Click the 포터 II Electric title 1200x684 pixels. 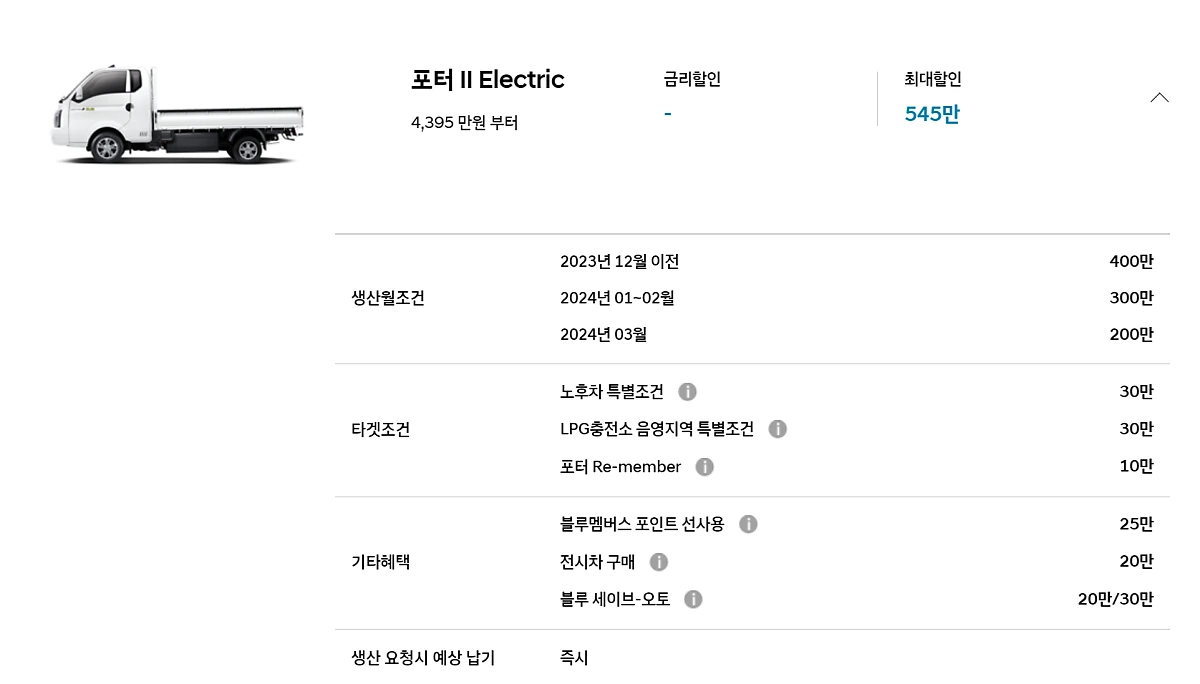(x=487, y=80)
